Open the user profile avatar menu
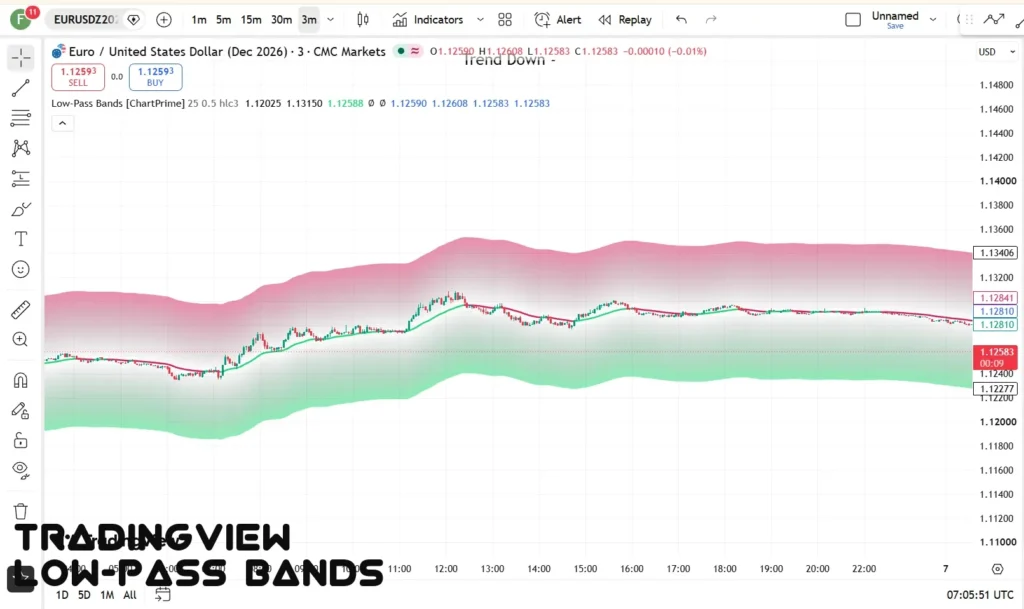This screenshot has height=609, width=1024. pos(21,20)
